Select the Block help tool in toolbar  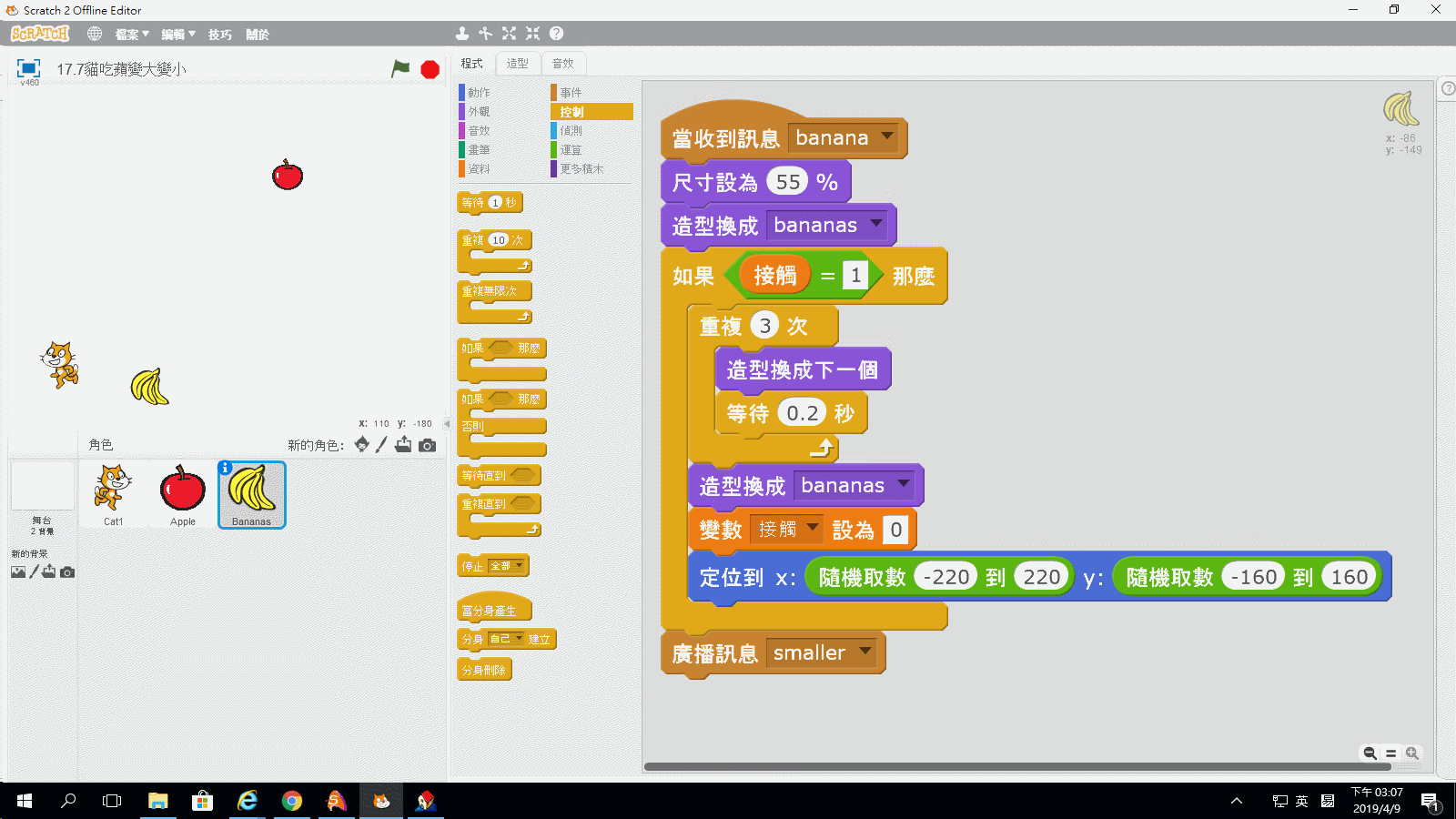[556, 34]
